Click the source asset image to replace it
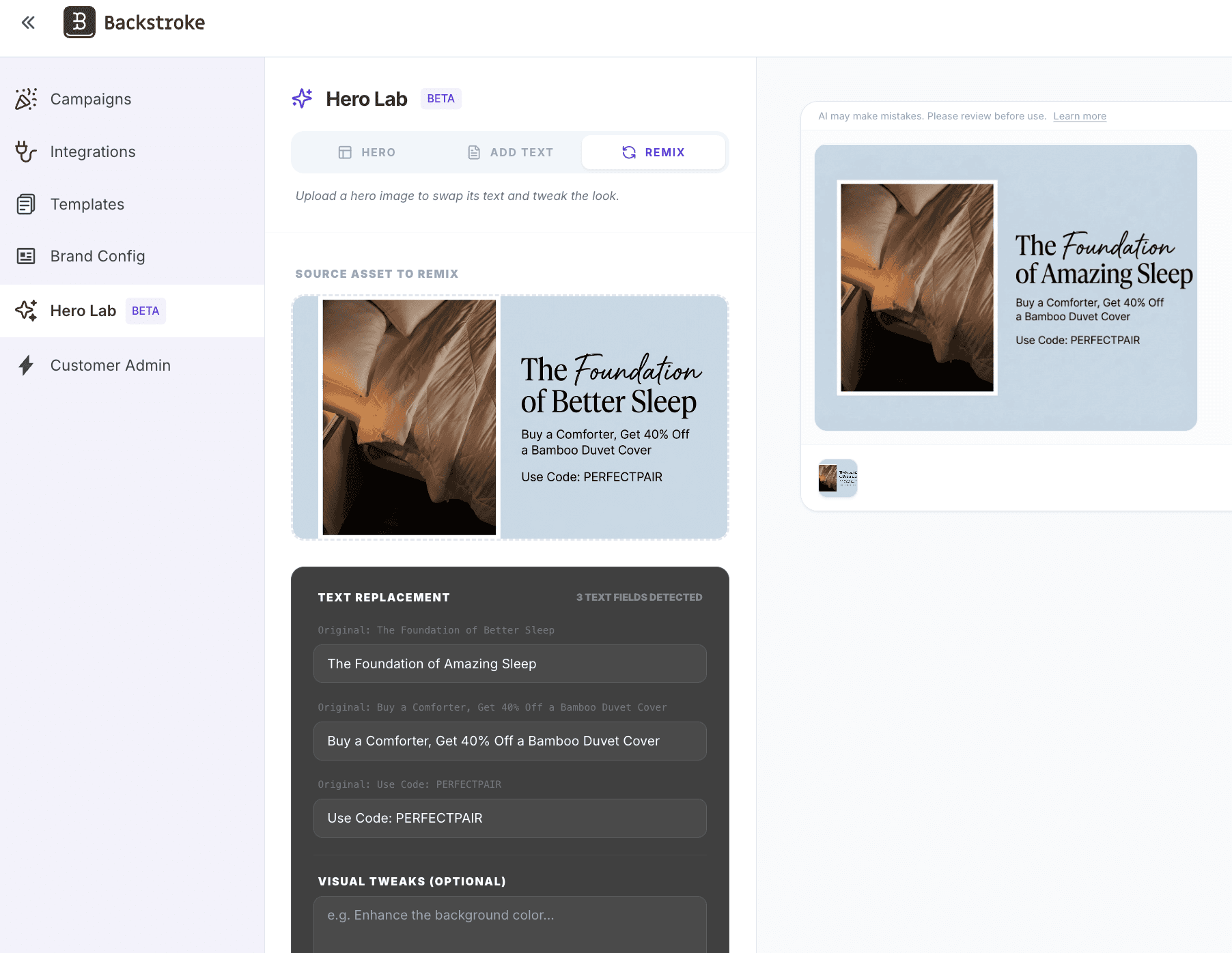1232x953 pixels. (510, 417)
